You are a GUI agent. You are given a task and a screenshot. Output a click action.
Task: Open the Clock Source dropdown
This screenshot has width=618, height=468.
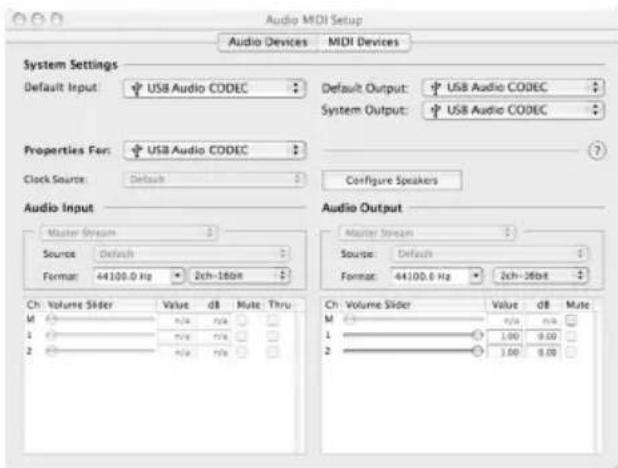pyautogui.click(x=214, y=179)
